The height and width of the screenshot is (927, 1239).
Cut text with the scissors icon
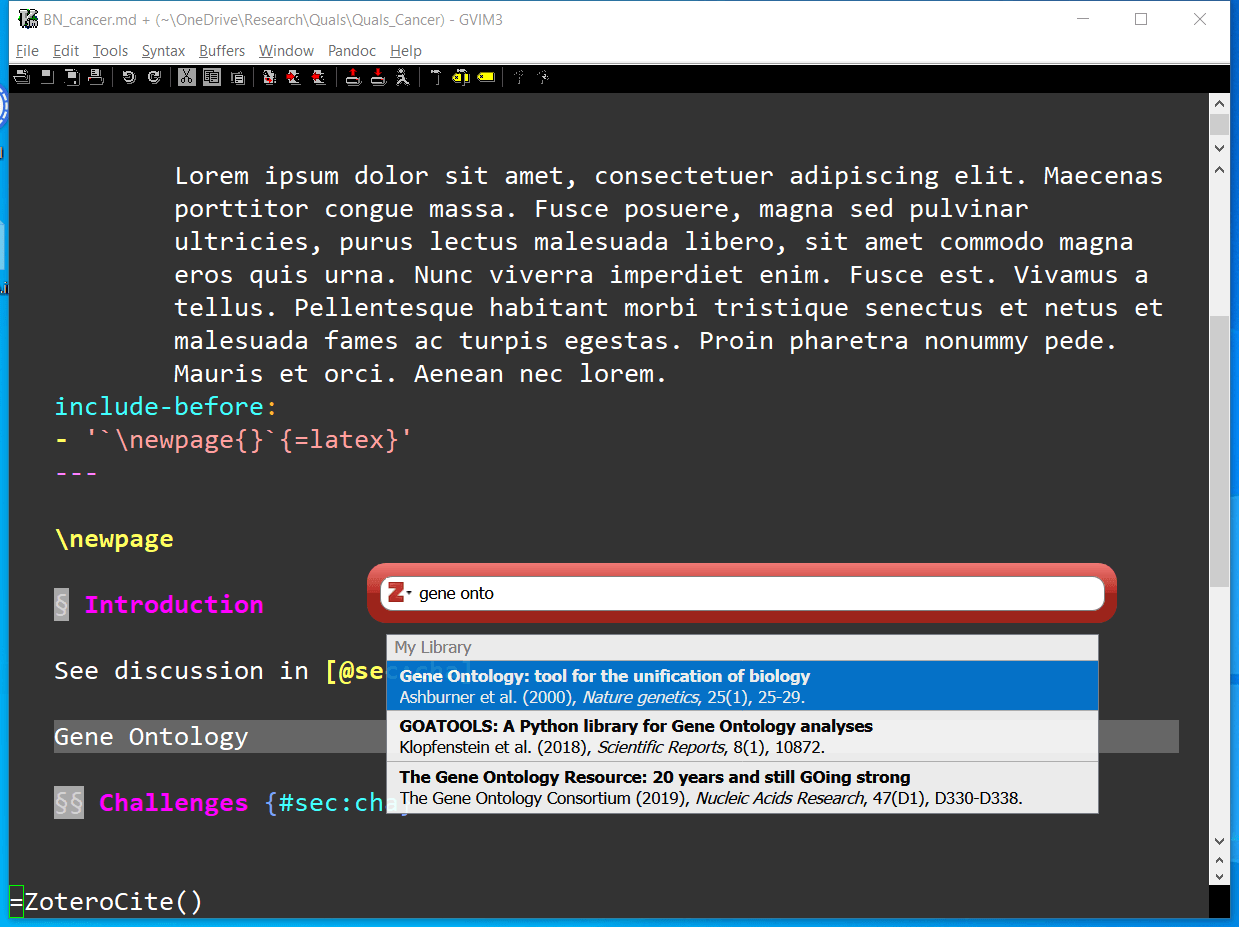click(187, 77)
